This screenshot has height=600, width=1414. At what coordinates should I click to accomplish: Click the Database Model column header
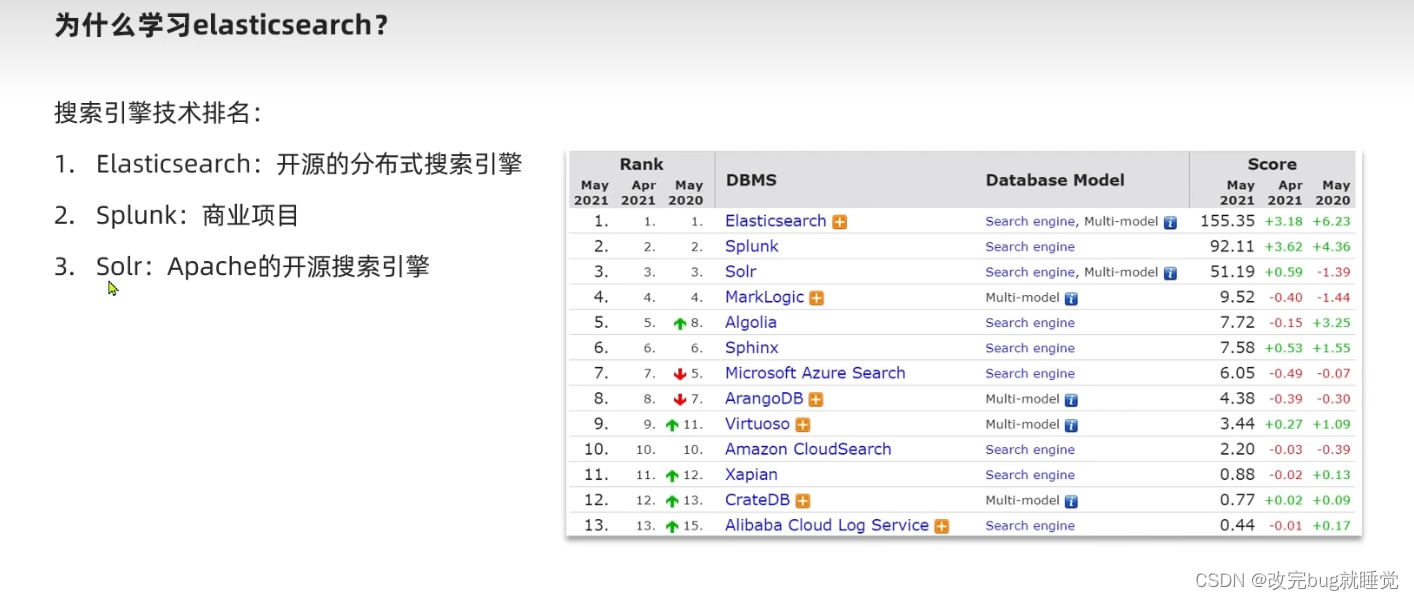pyautogui.click(x=1055, y=180)
